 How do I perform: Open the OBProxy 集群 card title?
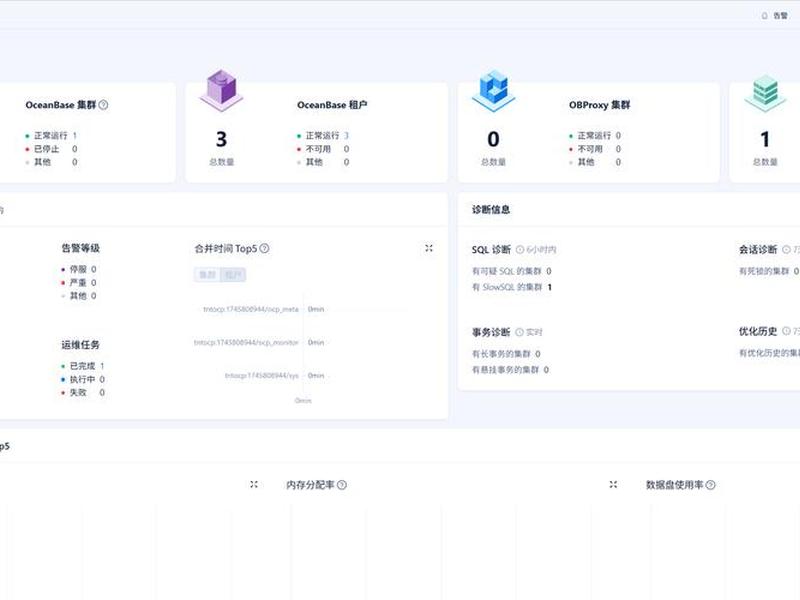[599, 105]
